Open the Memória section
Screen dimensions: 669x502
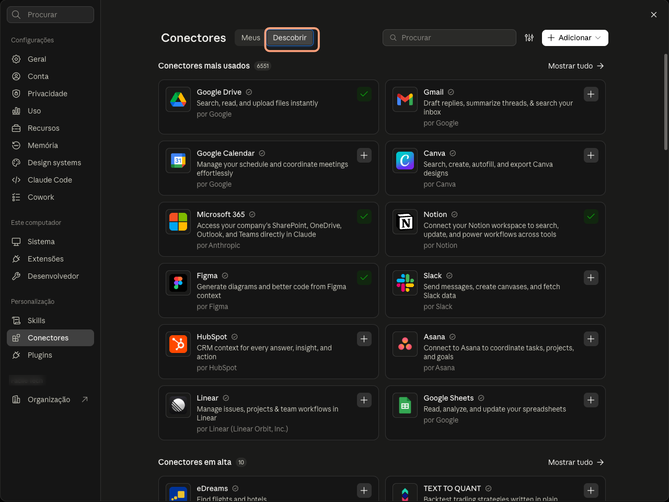tap(50, 145)
